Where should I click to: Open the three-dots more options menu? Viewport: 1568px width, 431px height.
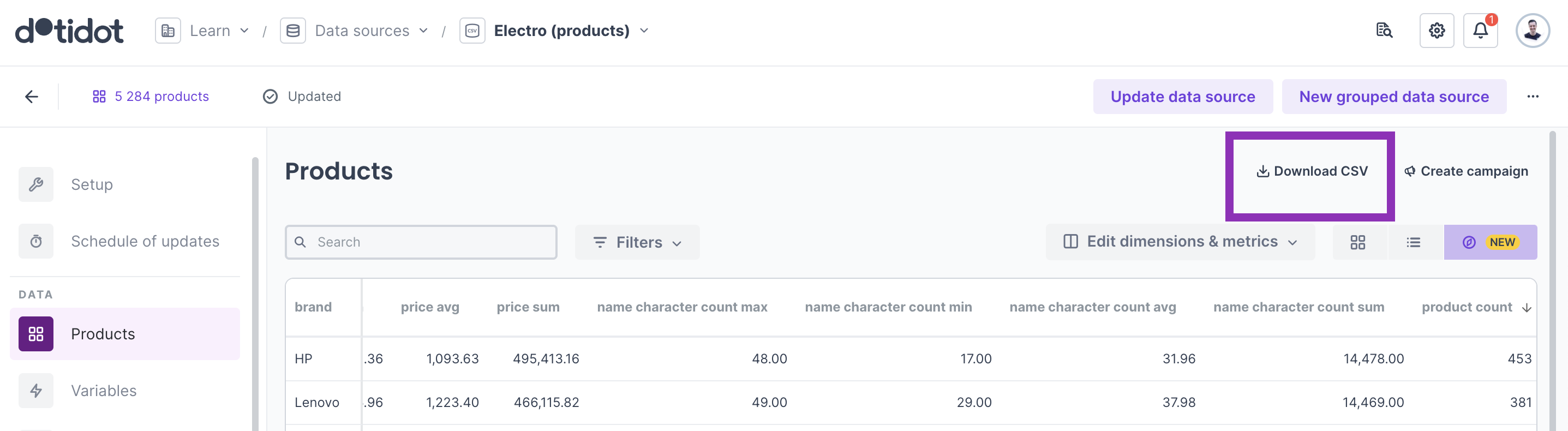coord(1532,97)
